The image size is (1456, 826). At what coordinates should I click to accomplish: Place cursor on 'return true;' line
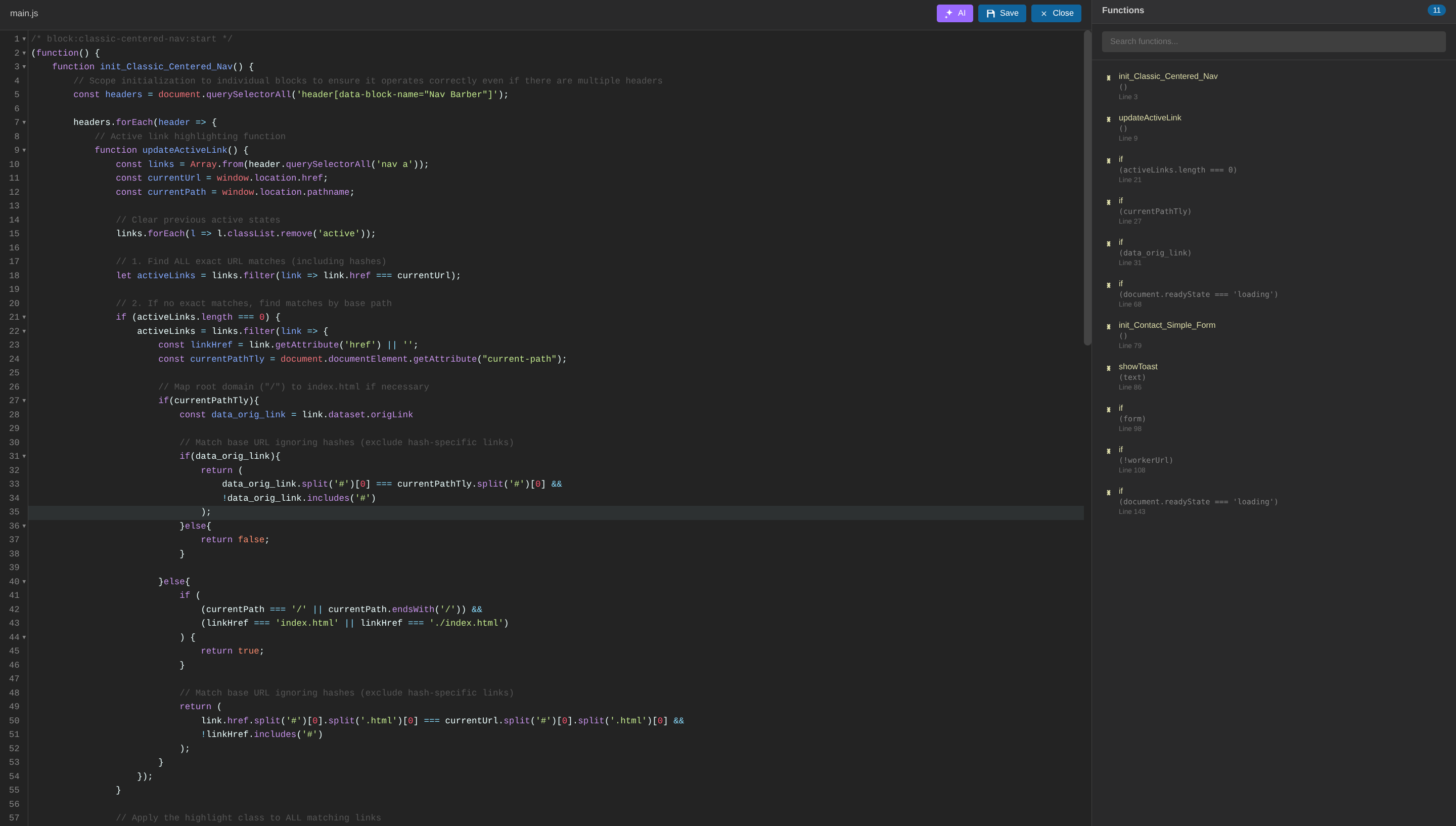coord(233,650)
